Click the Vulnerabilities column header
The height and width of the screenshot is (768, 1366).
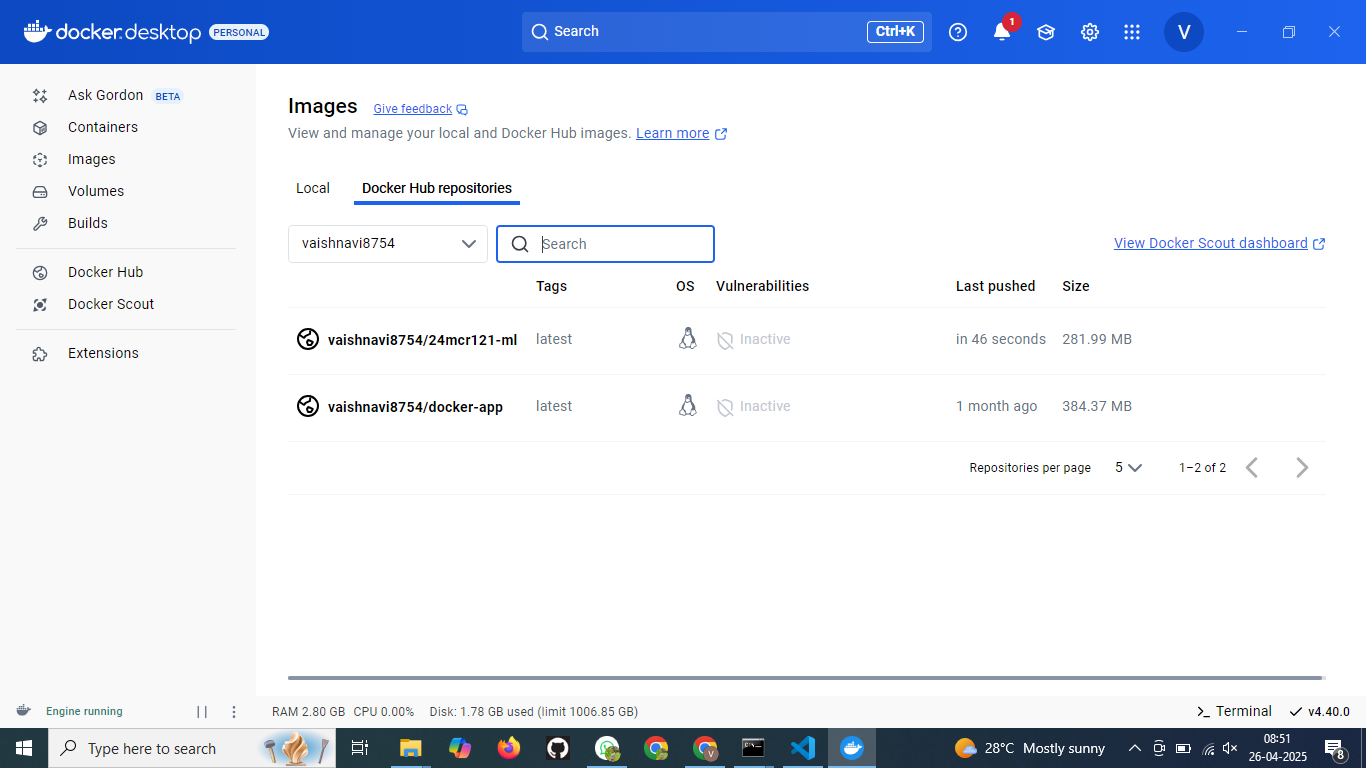coord(762,286)
